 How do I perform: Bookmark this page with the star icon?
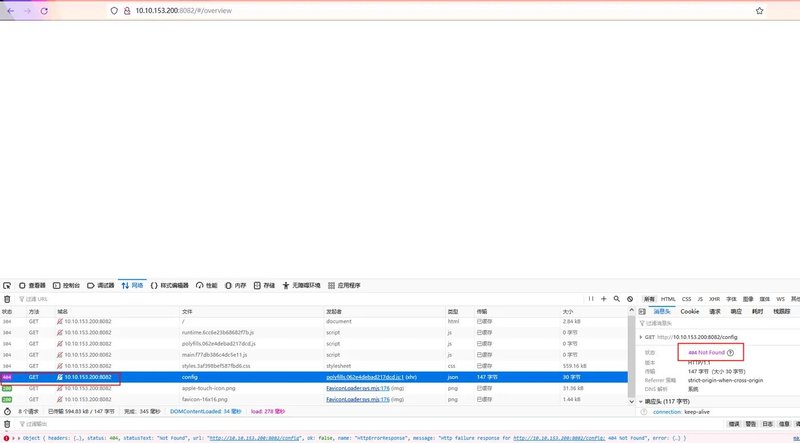[x=759, y=11]
